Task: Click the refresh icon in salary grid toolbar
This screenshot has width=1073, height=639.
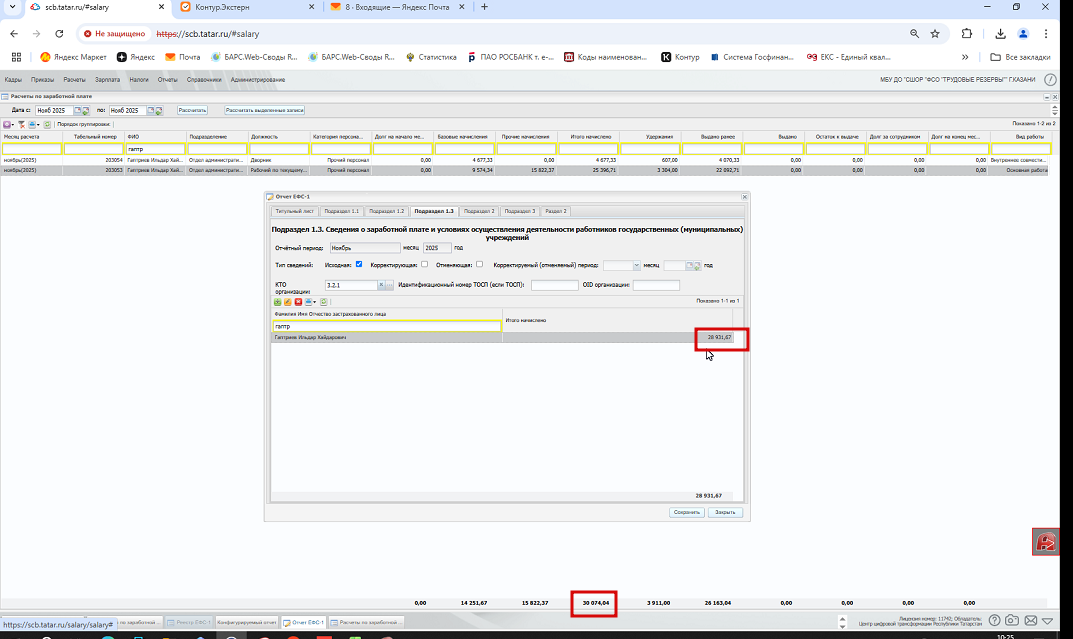Action: pyautogui.click(x=47, y=125)
